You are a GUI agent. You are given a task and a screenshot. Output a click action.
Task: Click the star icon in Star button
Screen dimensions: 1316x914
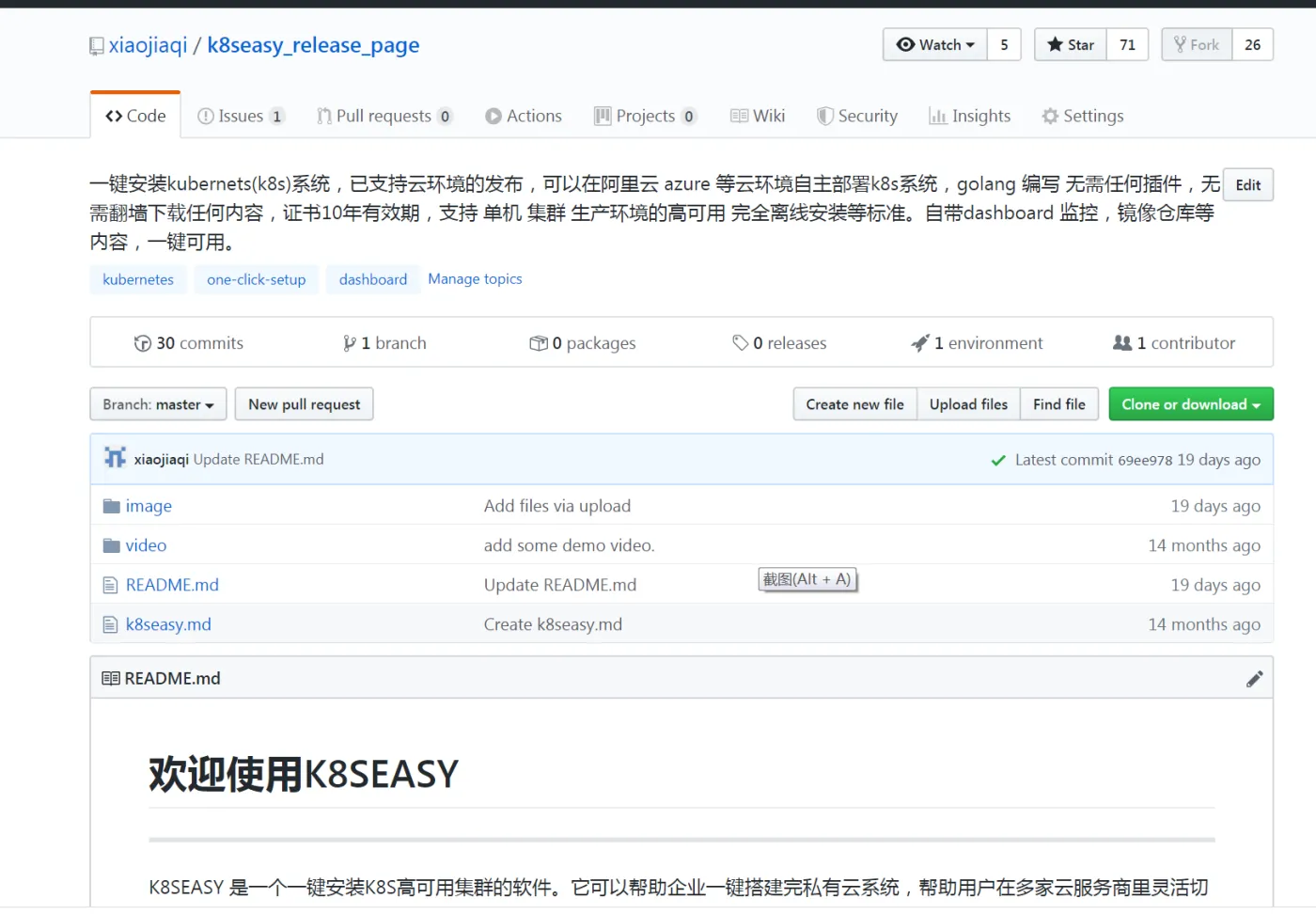click(1056, 44)
